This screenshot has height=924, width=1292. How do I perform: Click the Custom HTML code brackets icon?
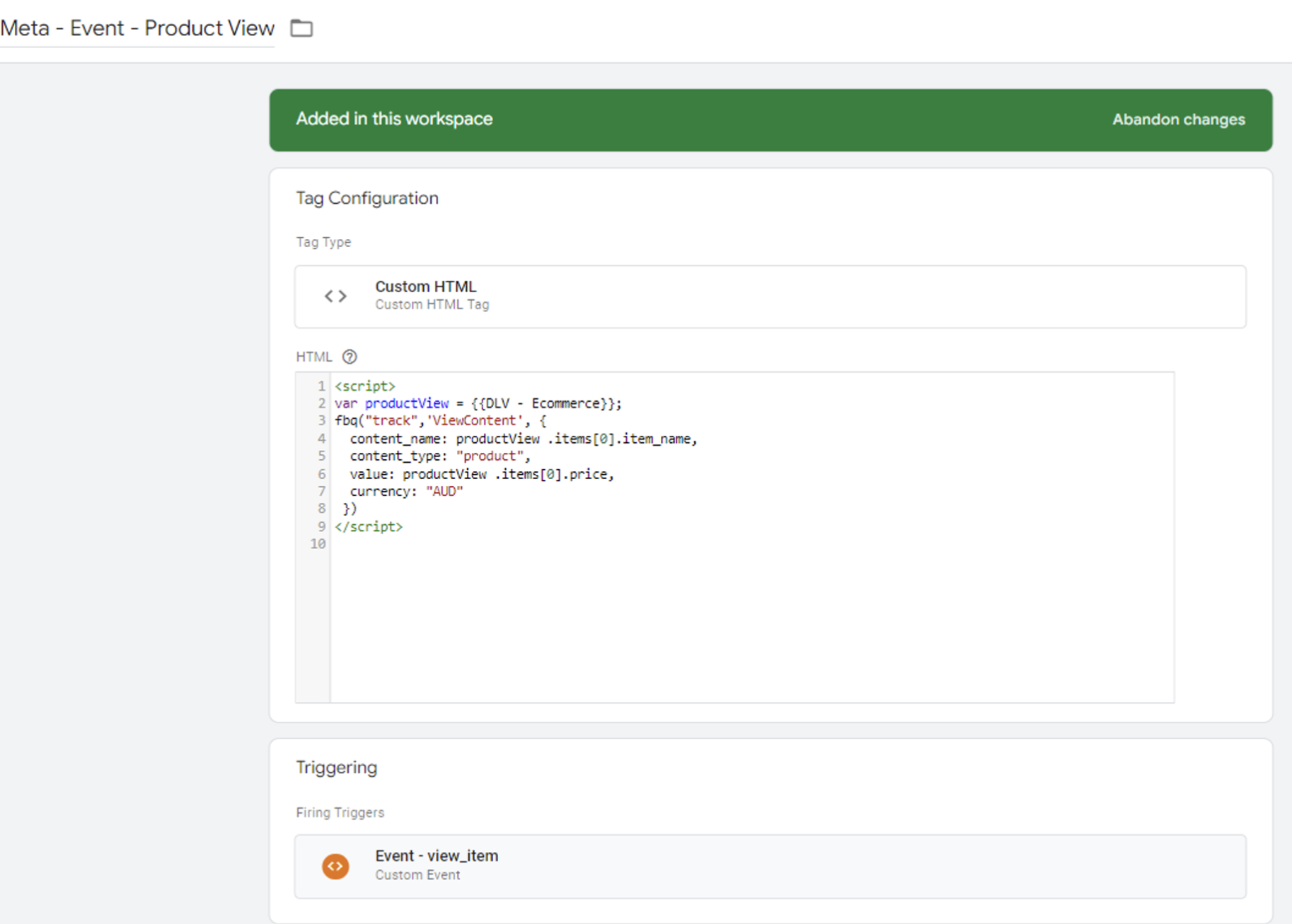click(x=335, y=296)
